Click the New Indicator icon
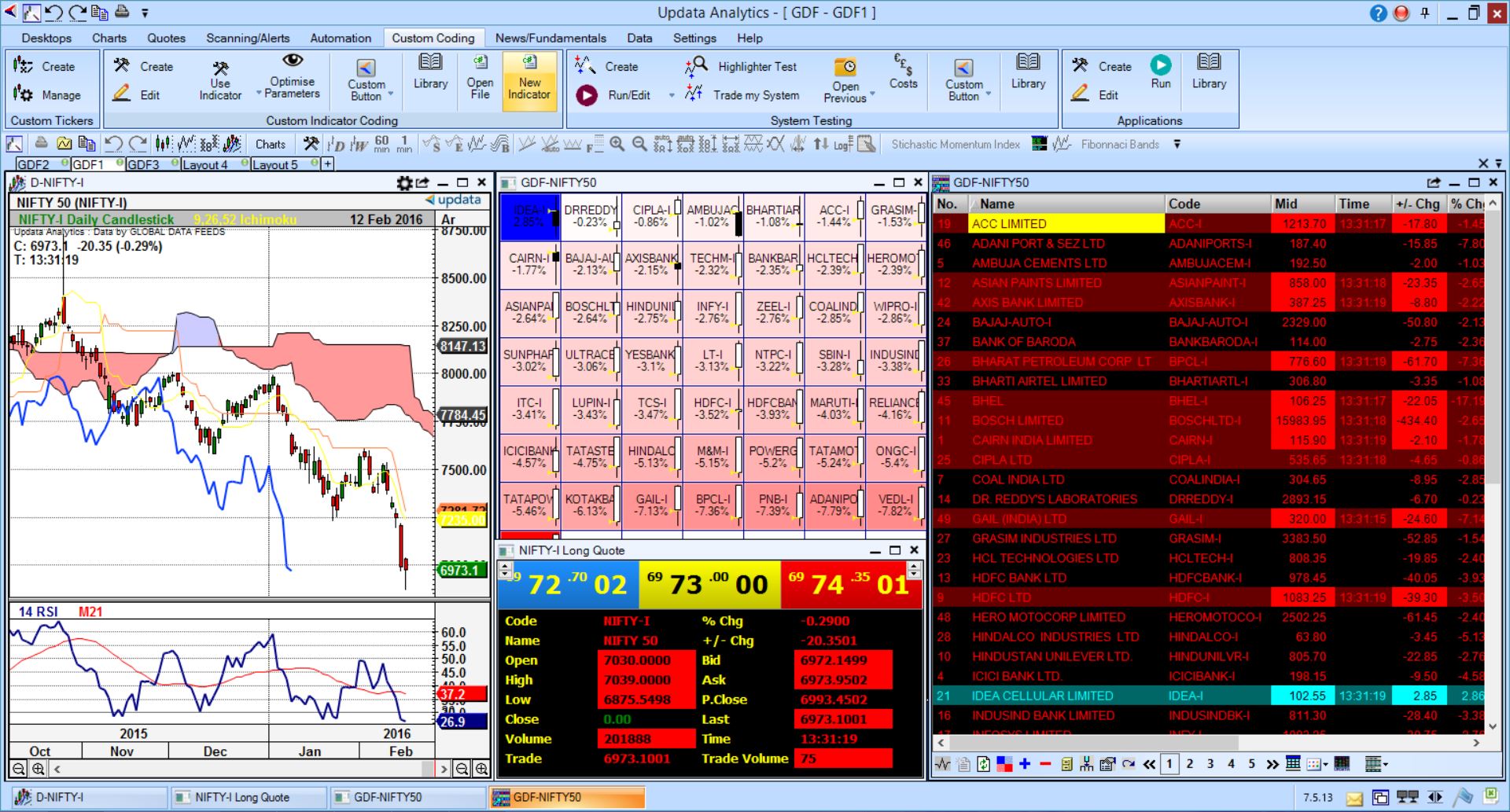Viewport: 1510px width, 812px height. (529, 81)
